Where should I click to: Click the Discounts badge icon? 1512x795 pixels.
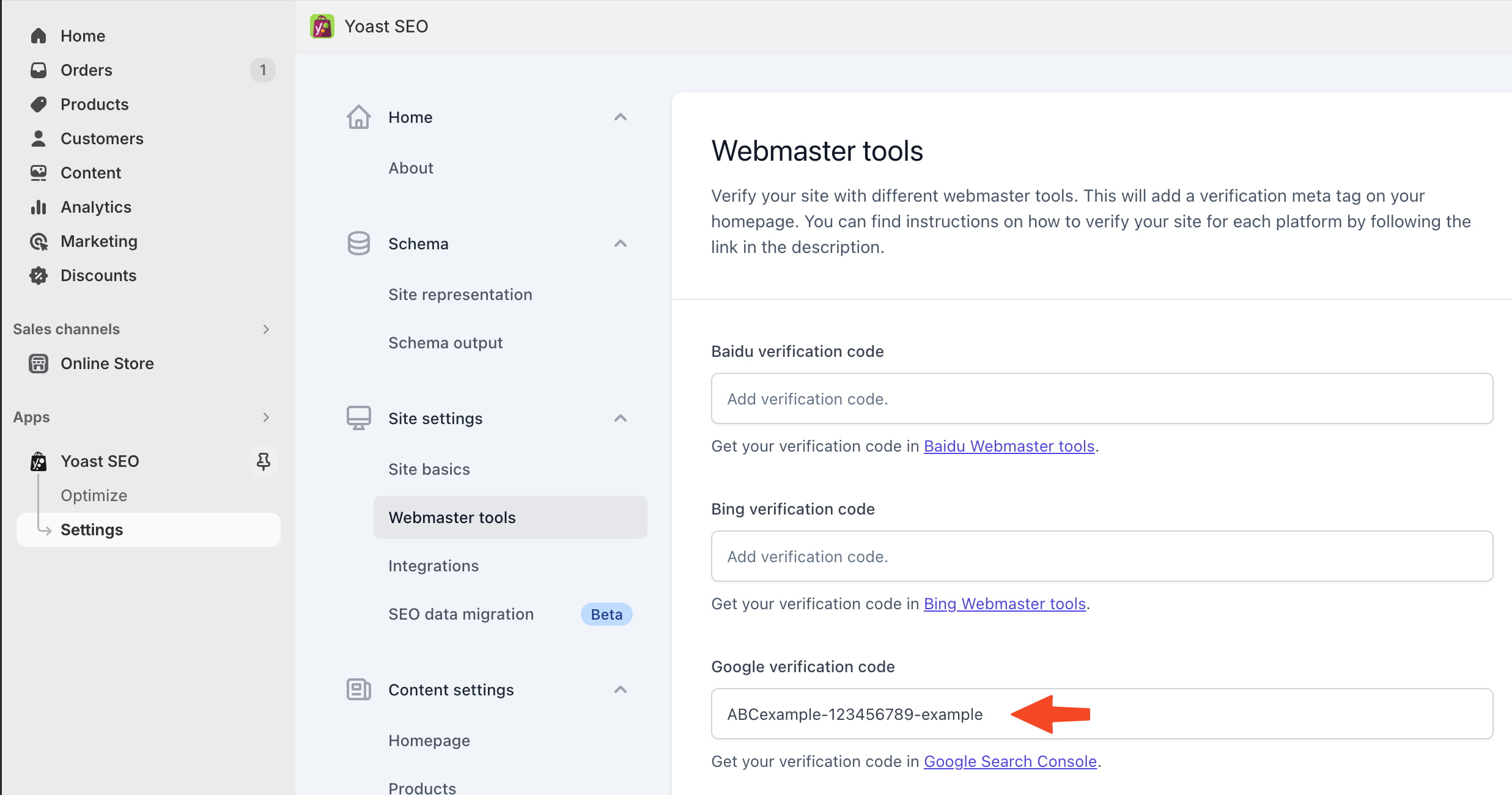[x=39, y=276]
